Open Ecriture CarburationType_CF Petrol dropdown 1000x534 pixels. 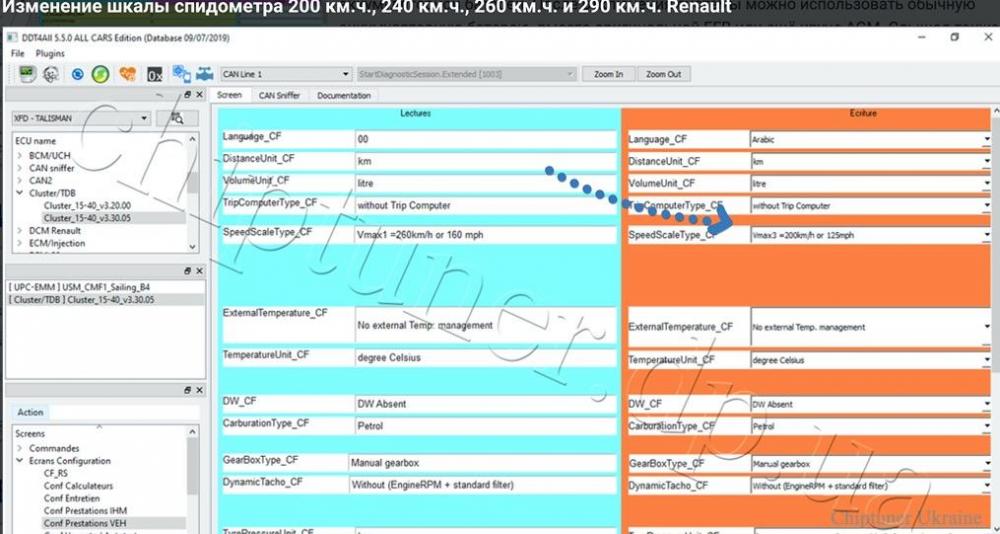pyautogui.click(x=871, y=426)
